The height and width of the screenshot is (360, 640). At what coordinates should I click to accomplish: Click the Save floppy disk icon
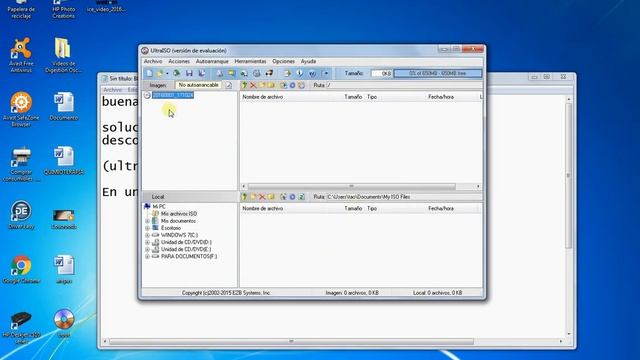pos(189,73)
